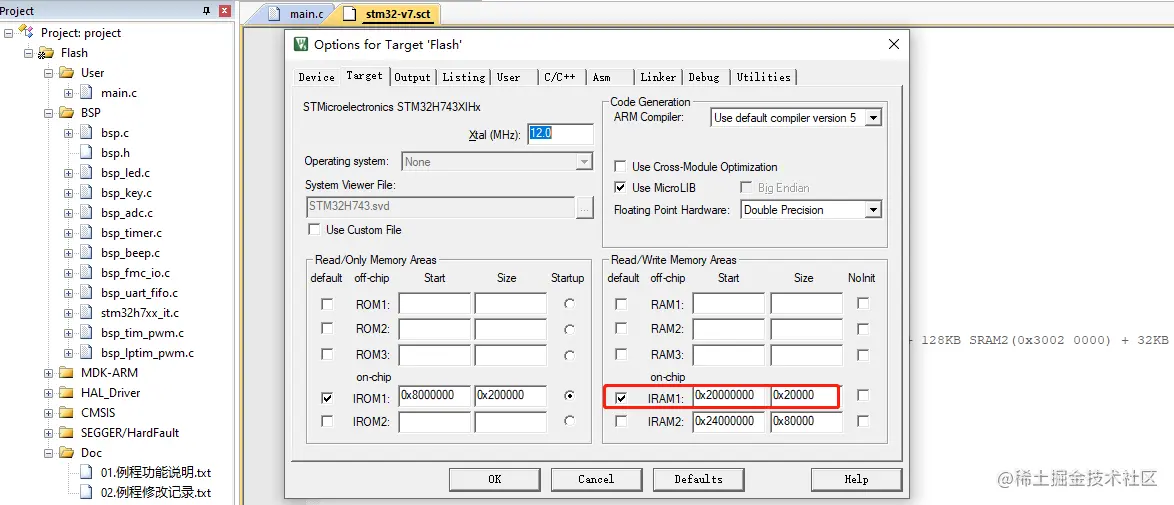Click the SEGGER/HardFault folder icon
The width and height of the screenshot is (1174, 505).
[67, 432]
